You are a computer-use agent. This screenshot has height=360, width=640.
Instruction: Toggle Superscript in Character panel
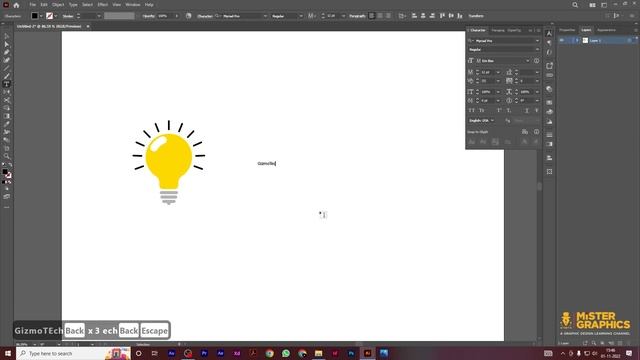[499, 111]
